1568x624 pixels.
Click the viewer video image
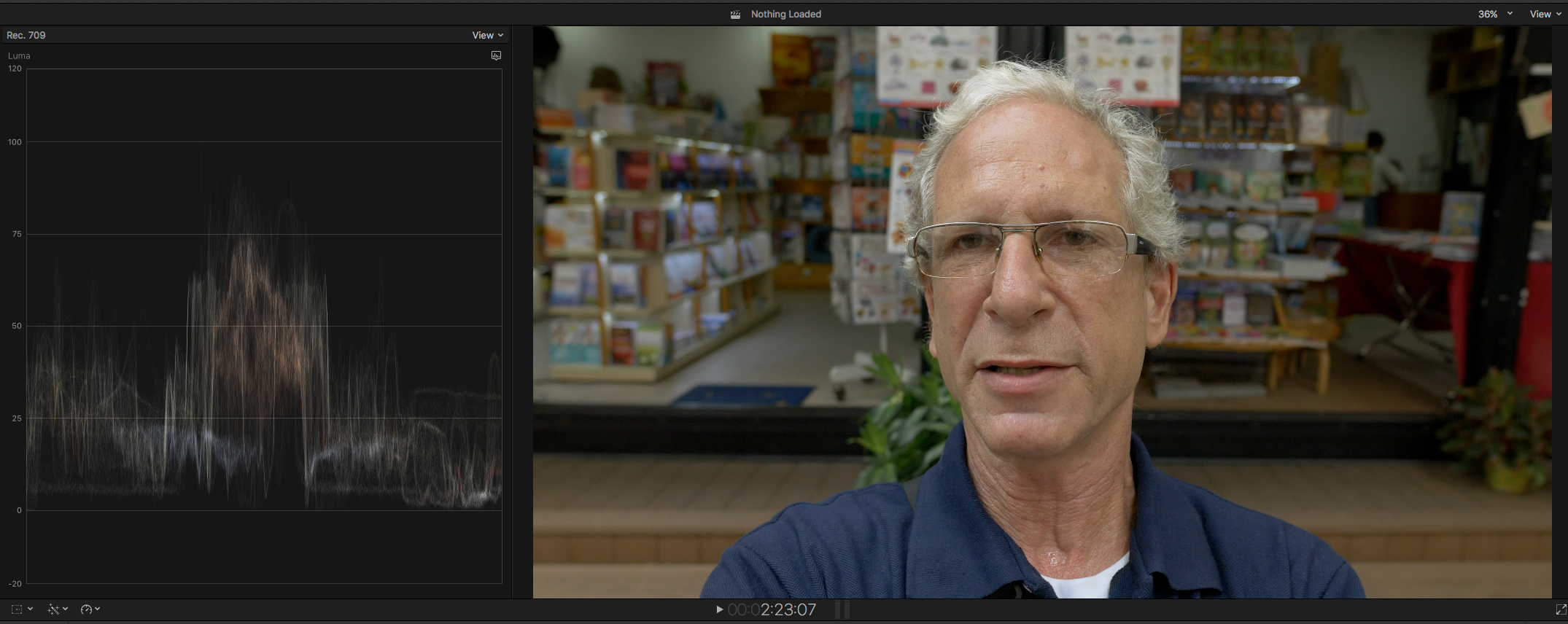pyautogui.click(x=1042, y=312)
